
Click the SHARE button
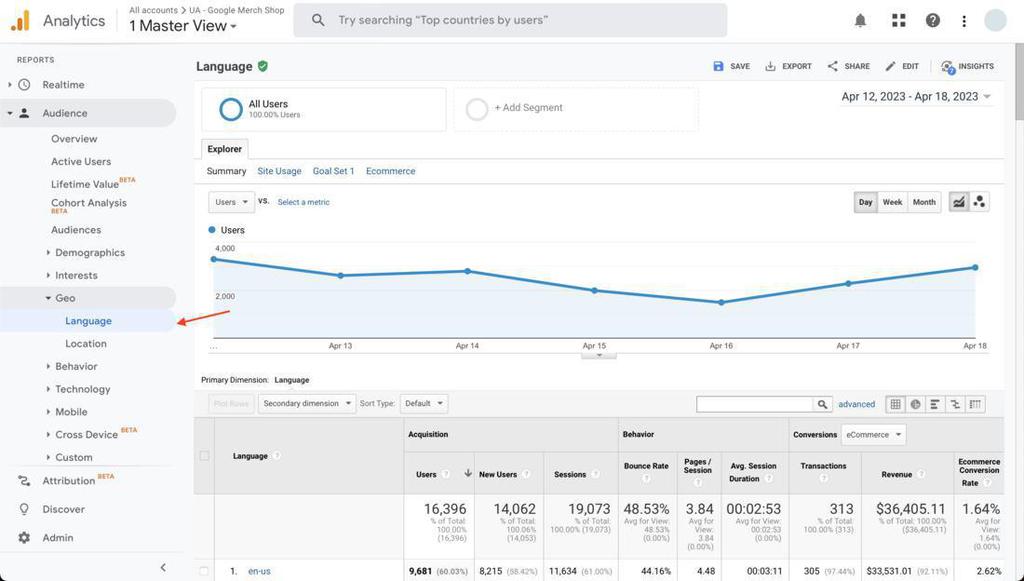(848, 66)
